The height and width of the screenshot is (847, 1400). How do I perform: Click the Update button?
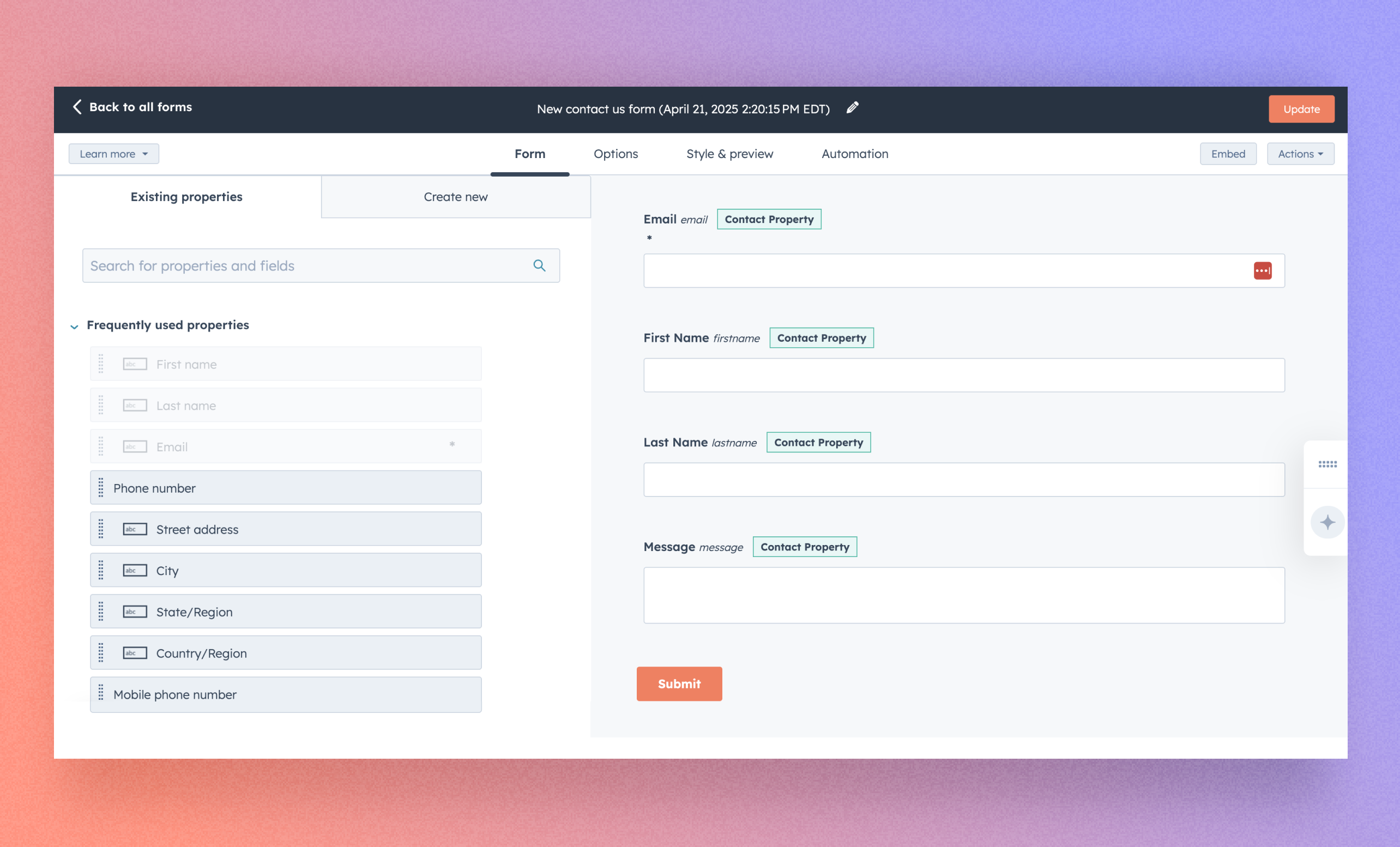coord(1301,109)
